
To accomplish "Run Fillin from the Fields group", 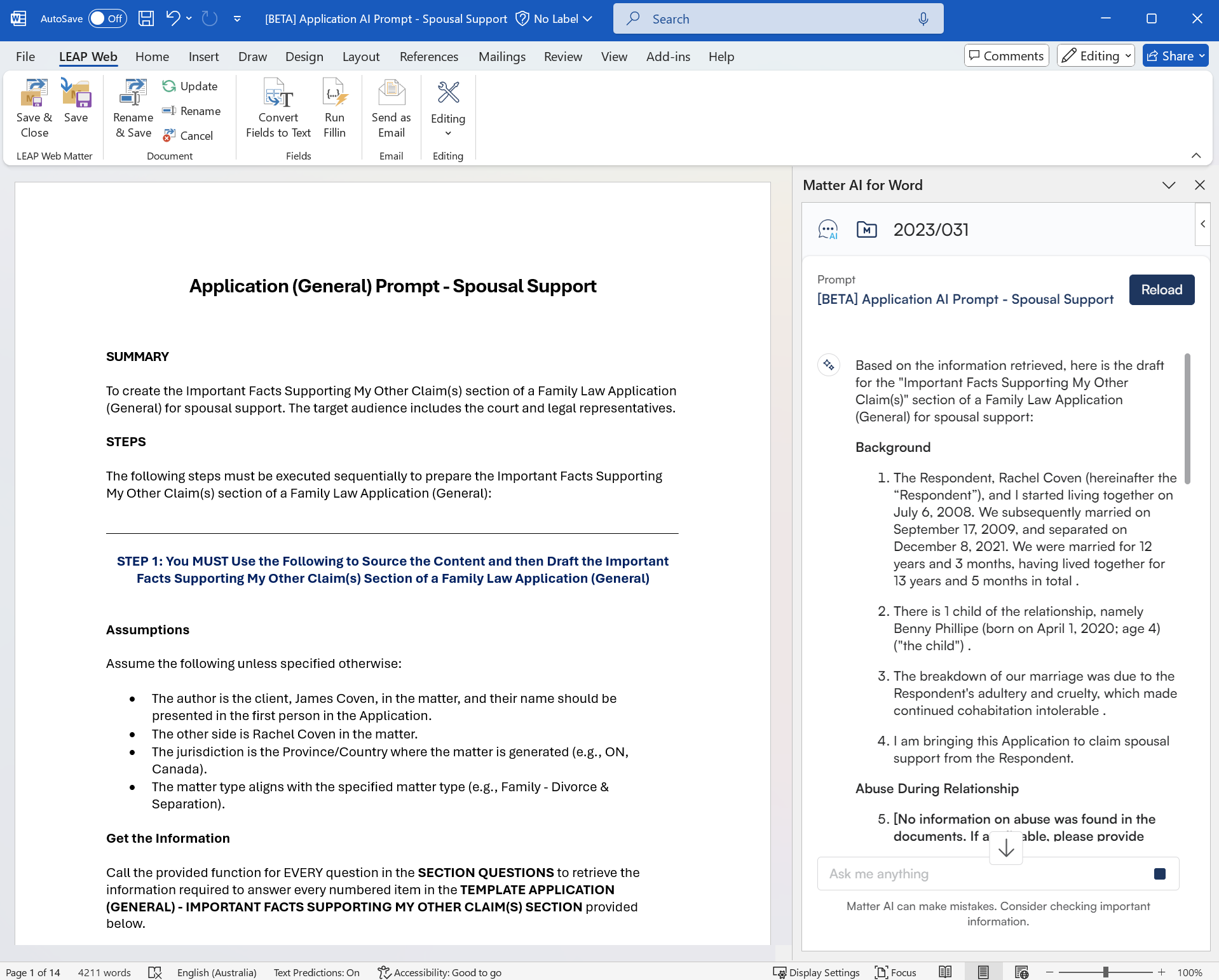I will pos(334,107).
